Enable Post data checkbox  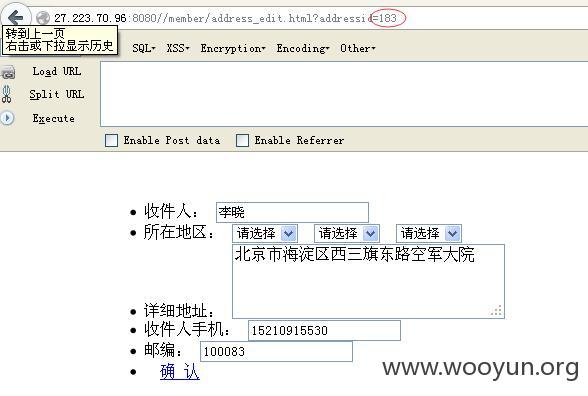pos(111,140)
